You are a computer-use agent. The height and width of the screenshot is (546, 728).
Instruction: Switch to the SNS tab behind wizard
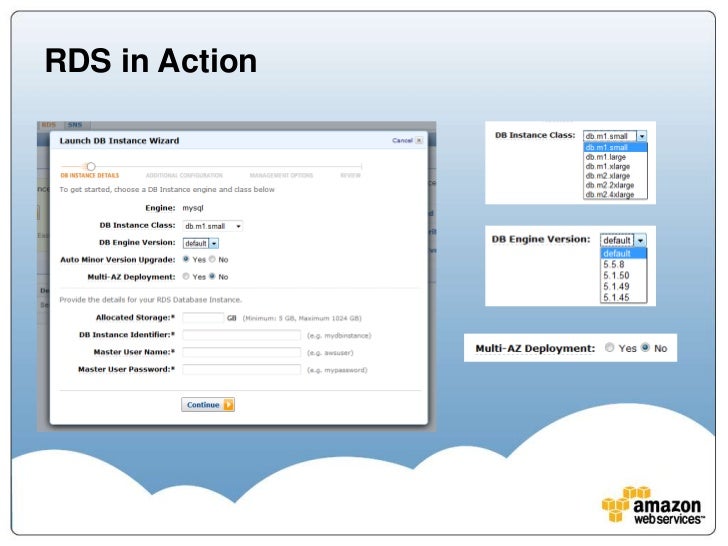point(75,125)
